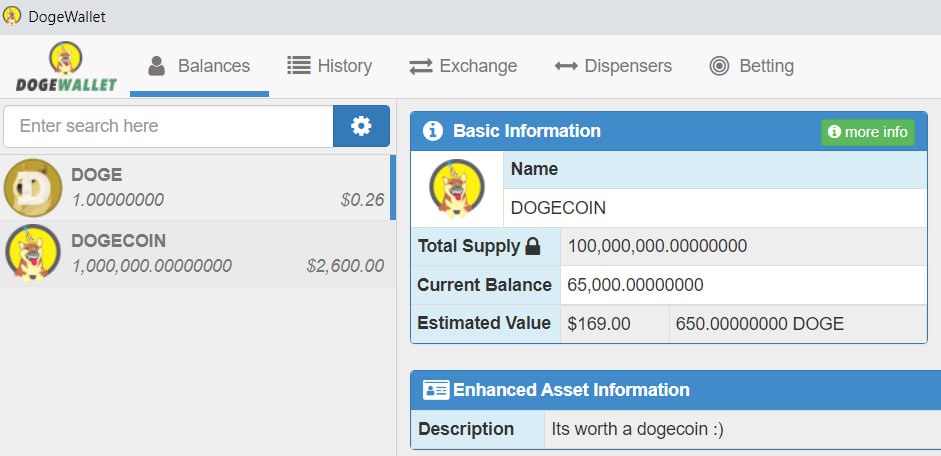Open search settings gear button
This screenshot has width=941, height=456.
[x=361, y=126]
